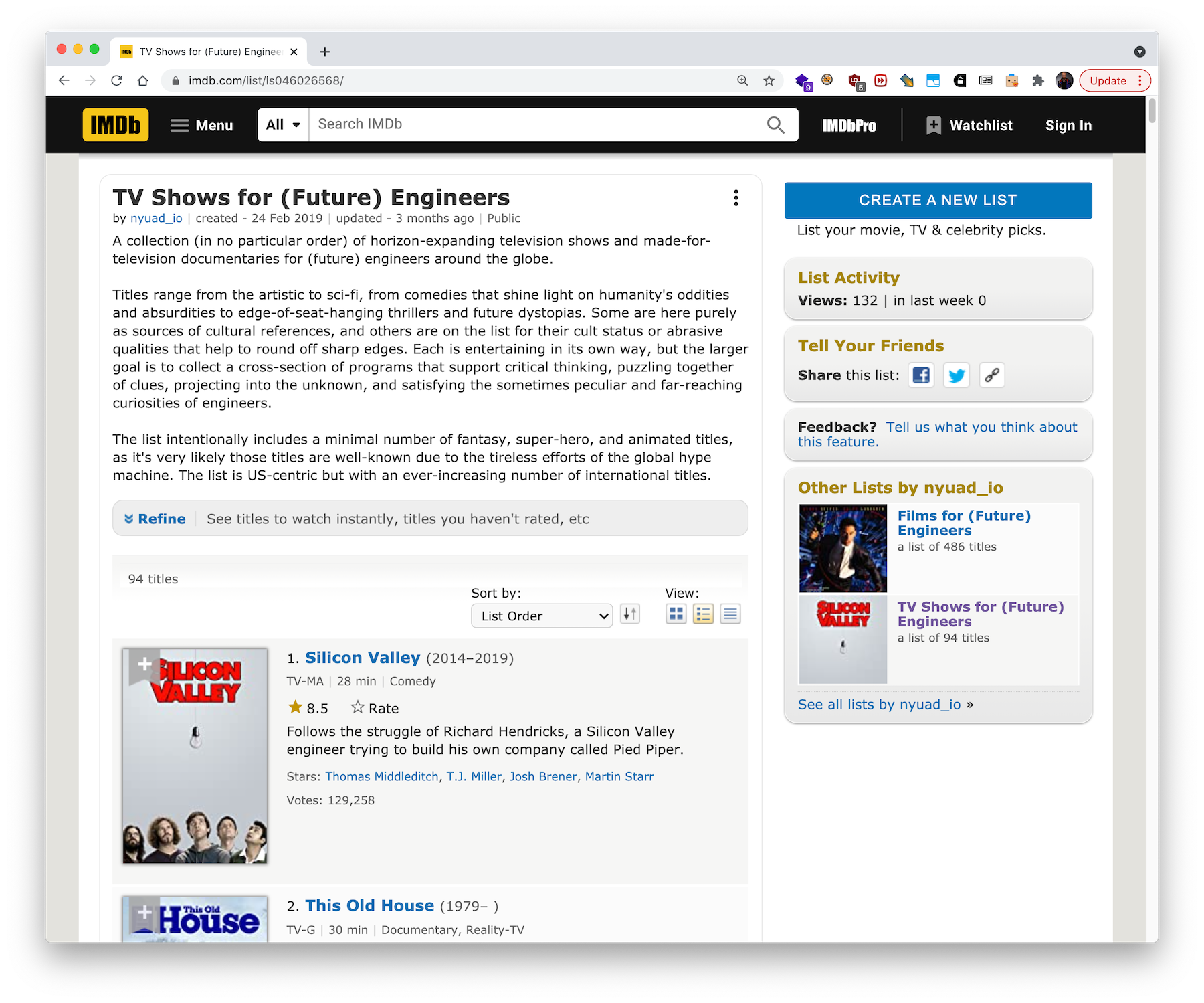
Task: Share this list on Facebook
Action: (x=921, y=375)
